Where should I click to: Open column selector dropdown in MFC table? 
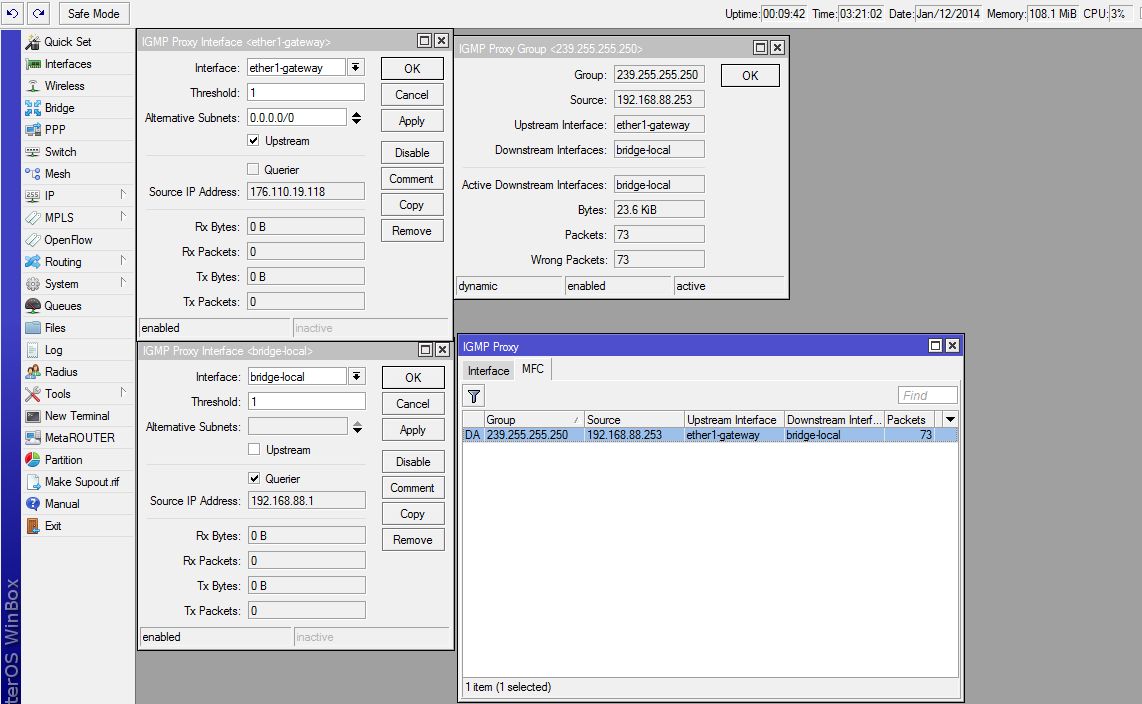click(950, 419)
